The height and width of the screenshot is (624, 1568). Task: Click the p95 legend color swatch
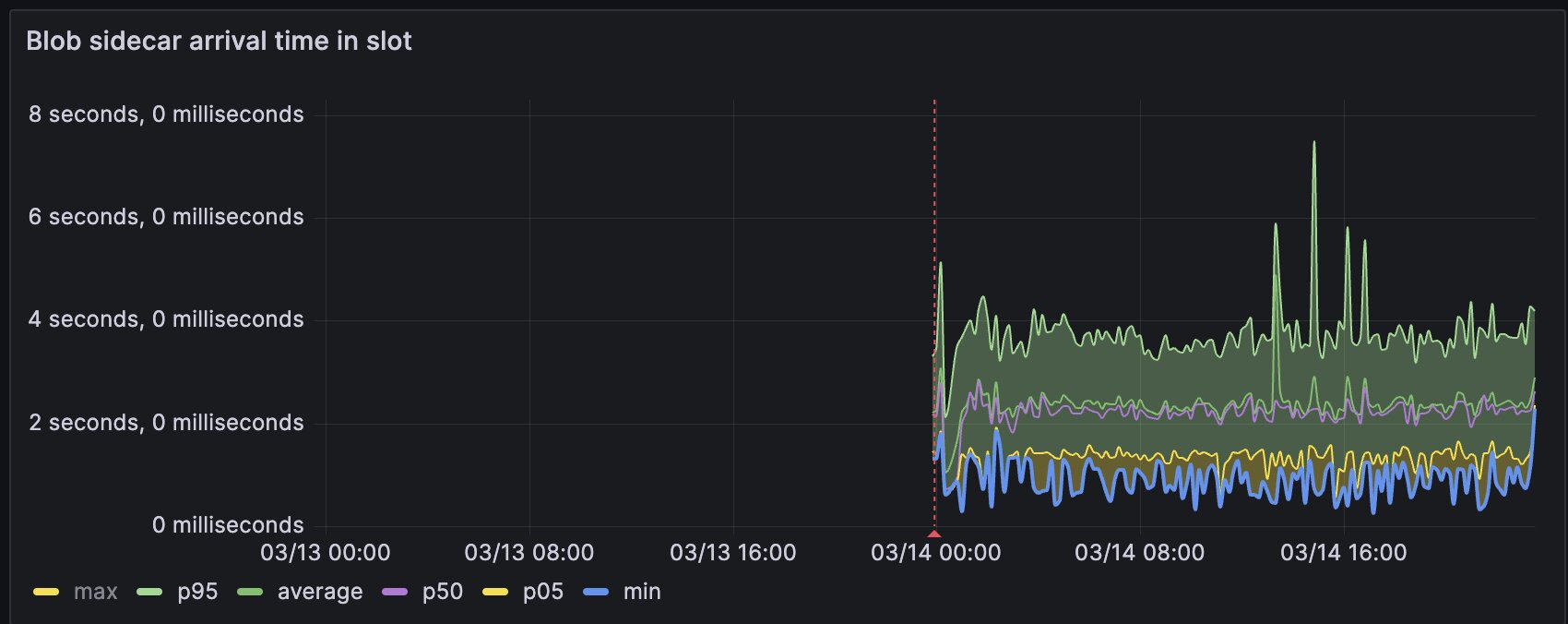(149, 592)
